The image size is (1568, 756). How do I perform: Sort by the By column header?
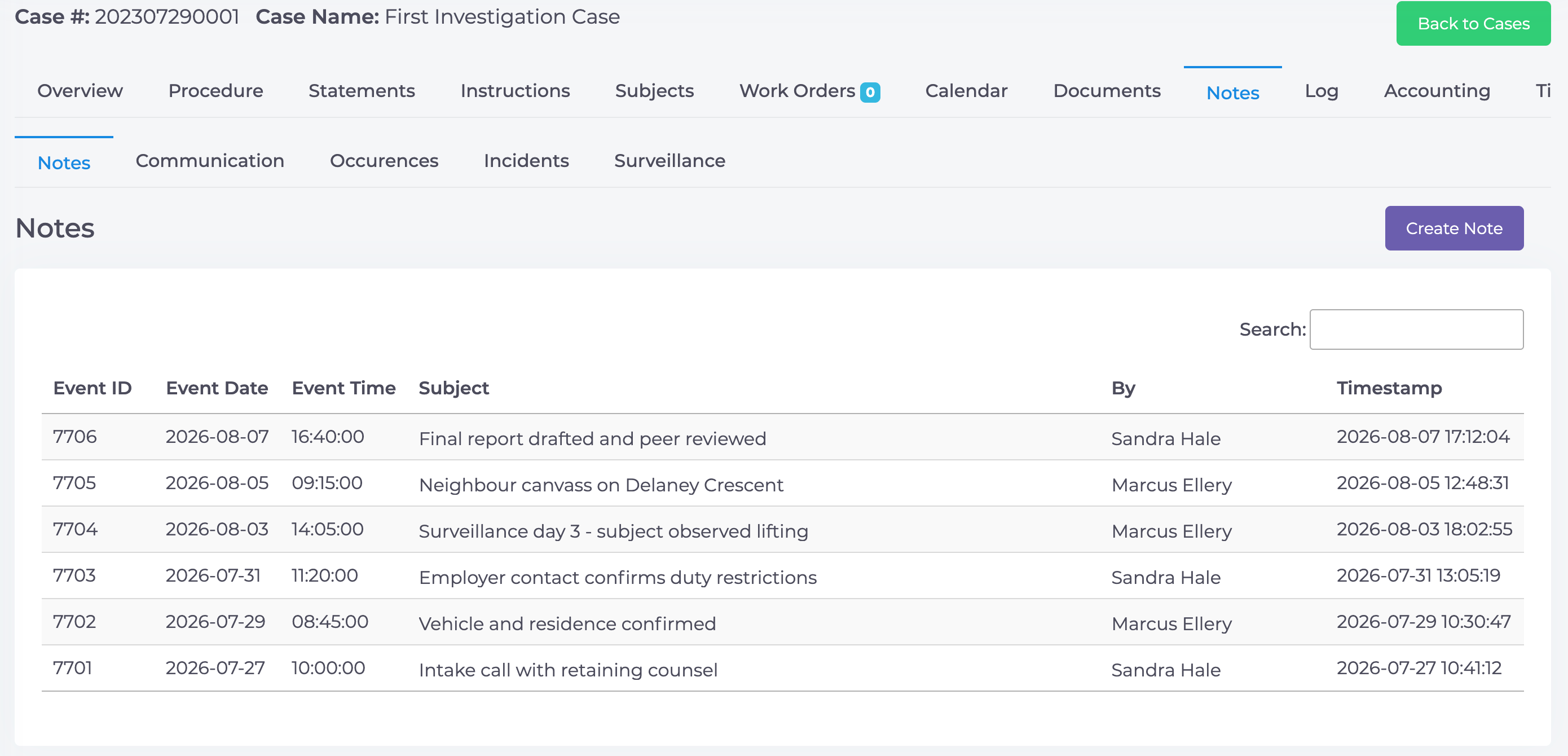pyautogui.click(x=1123, y=388)
